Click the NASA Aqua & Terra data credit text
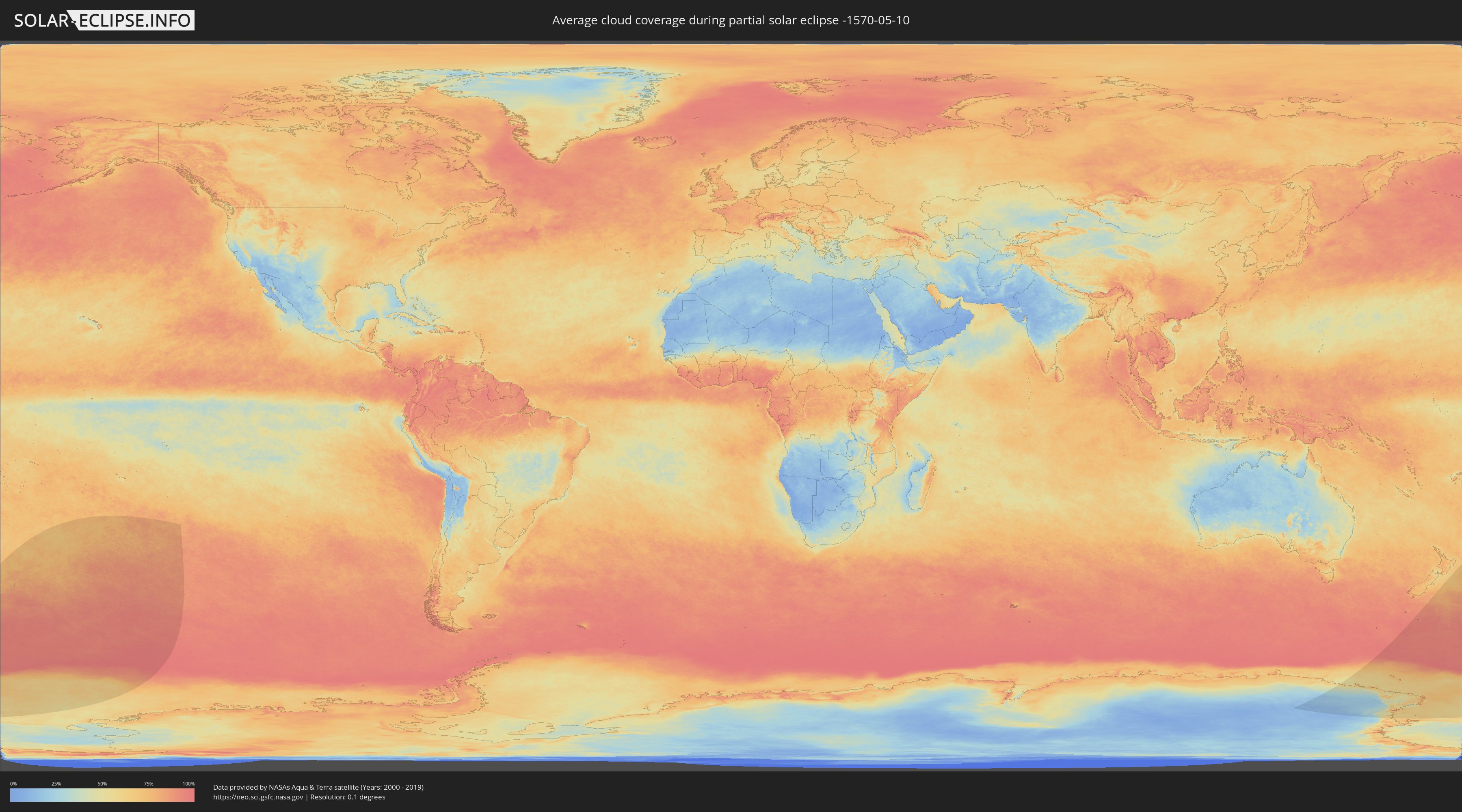The height and width of the screenshot is (812, 1462). 318,787
